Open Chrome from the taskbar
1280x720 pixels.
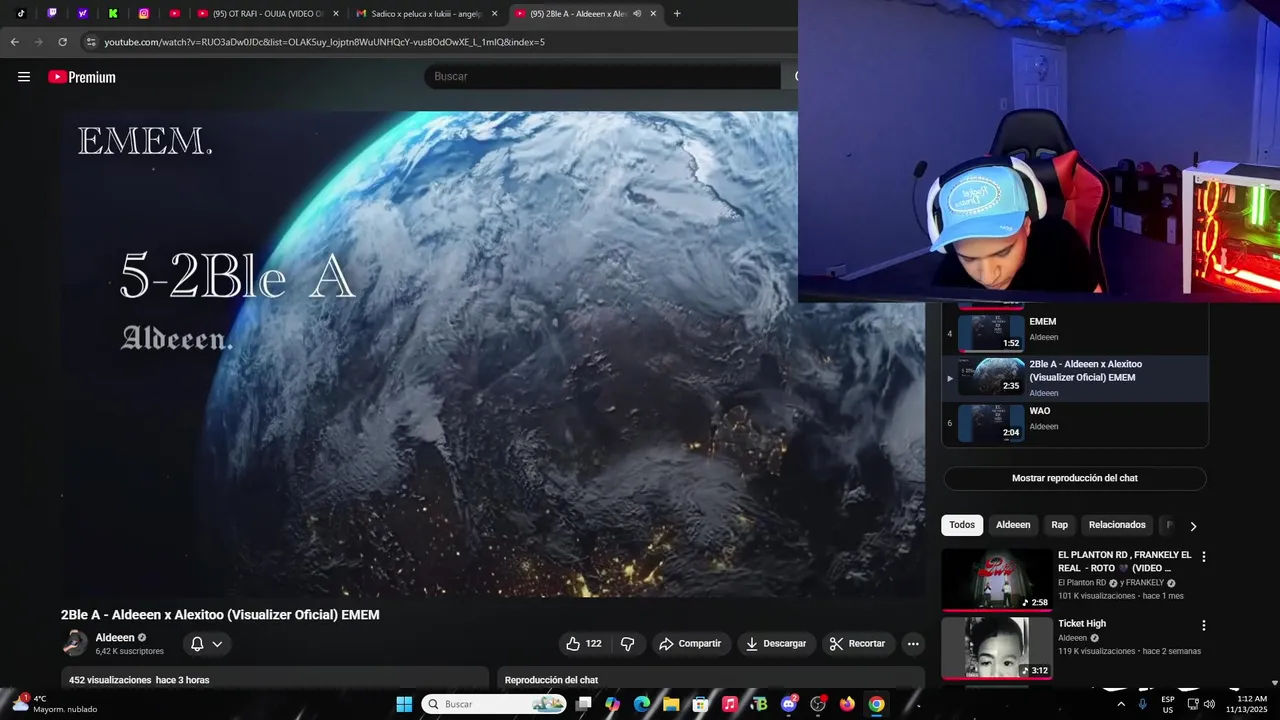pos(876,704)
